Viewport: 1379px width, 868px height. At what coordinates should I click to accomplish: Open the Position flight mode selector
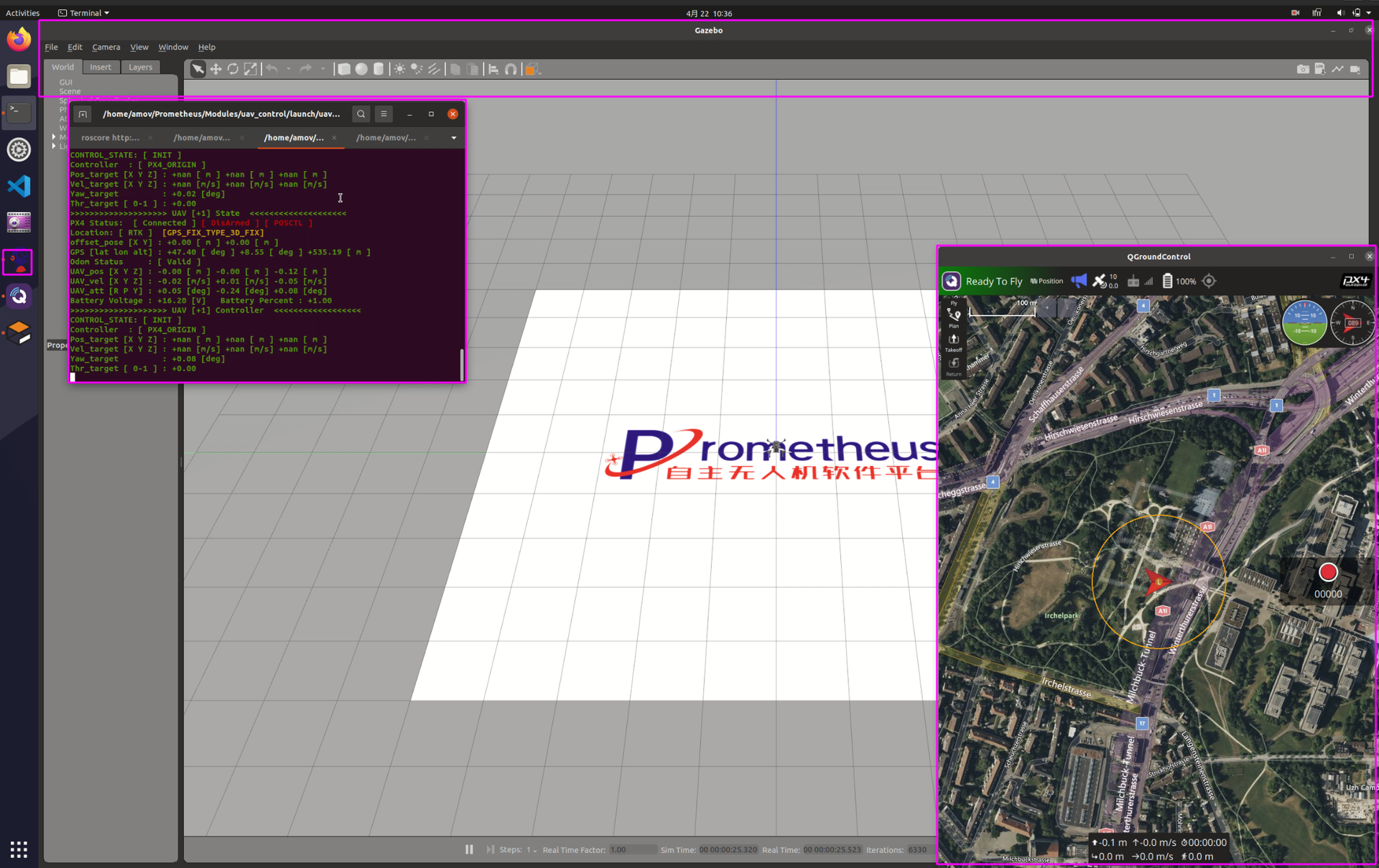pos(1046,281)
